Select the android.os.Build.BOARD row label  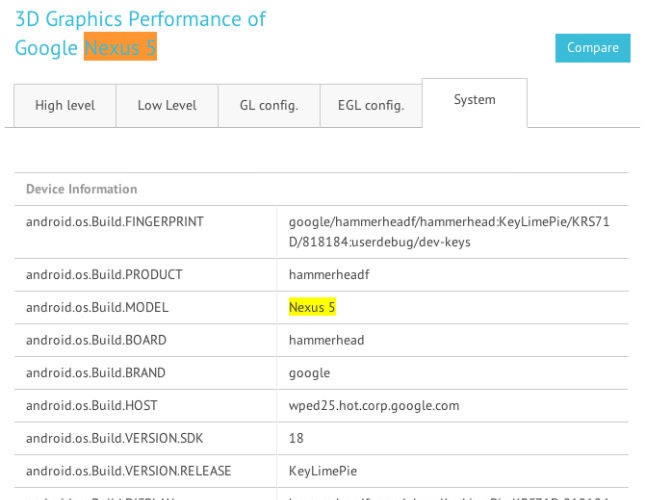[x=96, y=340]
